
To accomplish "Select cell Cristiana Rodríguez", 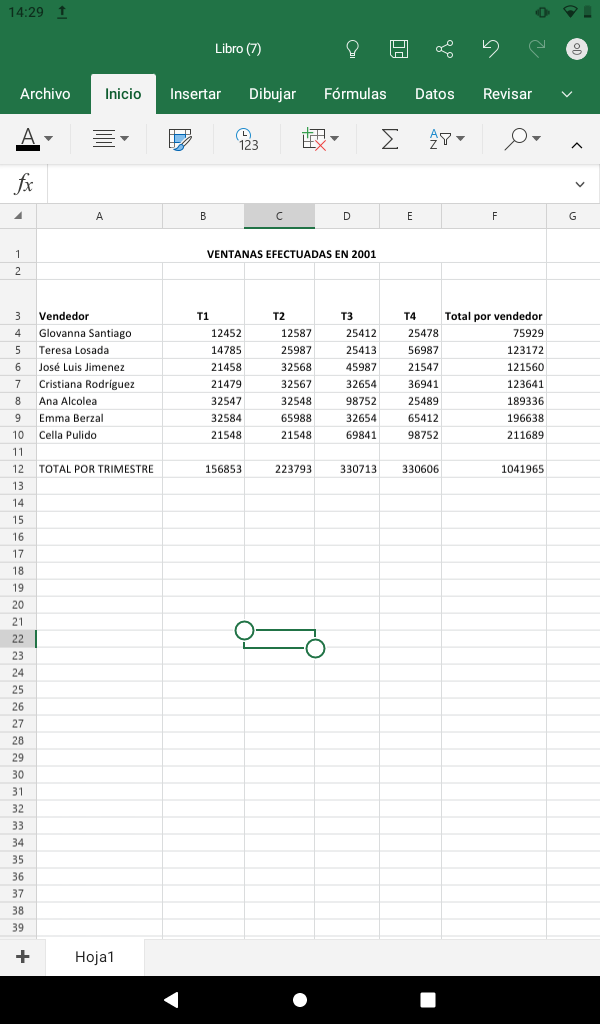I will (x=99, y=384).
